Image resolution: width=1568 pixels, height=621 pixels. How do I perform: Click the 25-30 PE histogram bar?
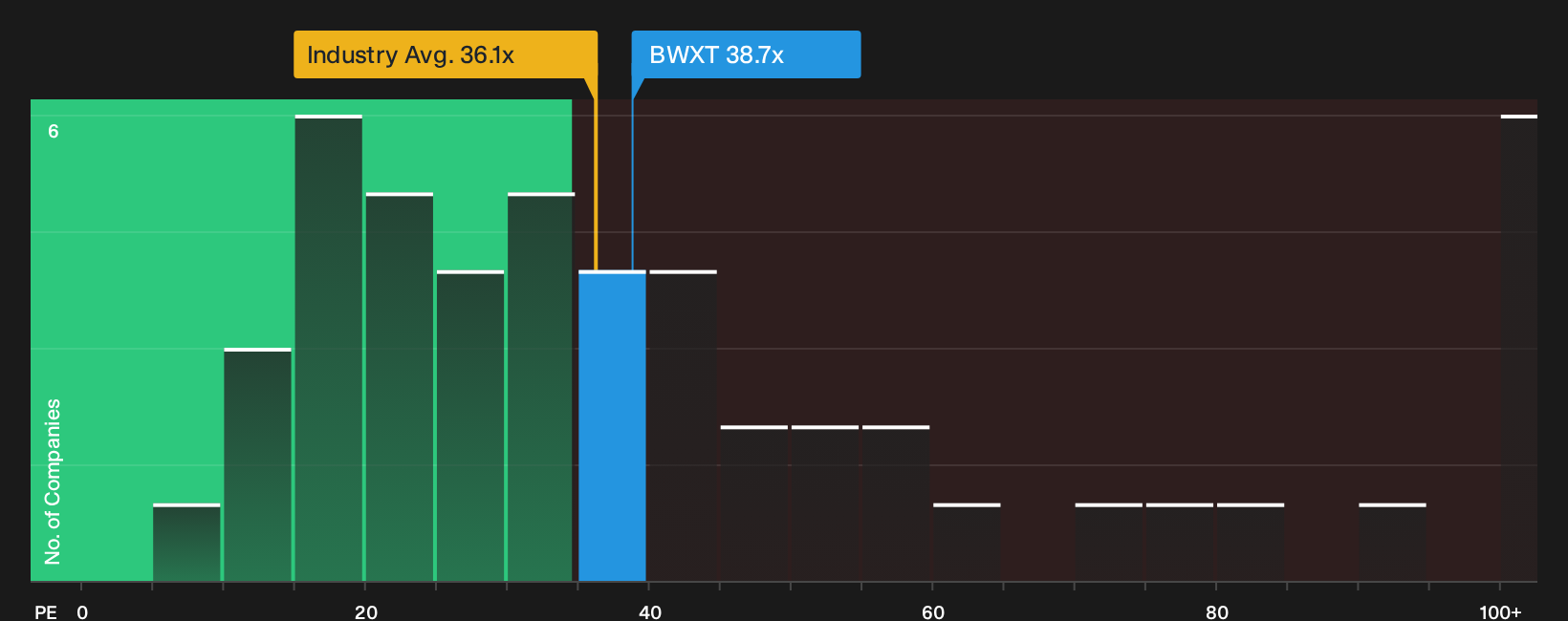coord(470,426)
